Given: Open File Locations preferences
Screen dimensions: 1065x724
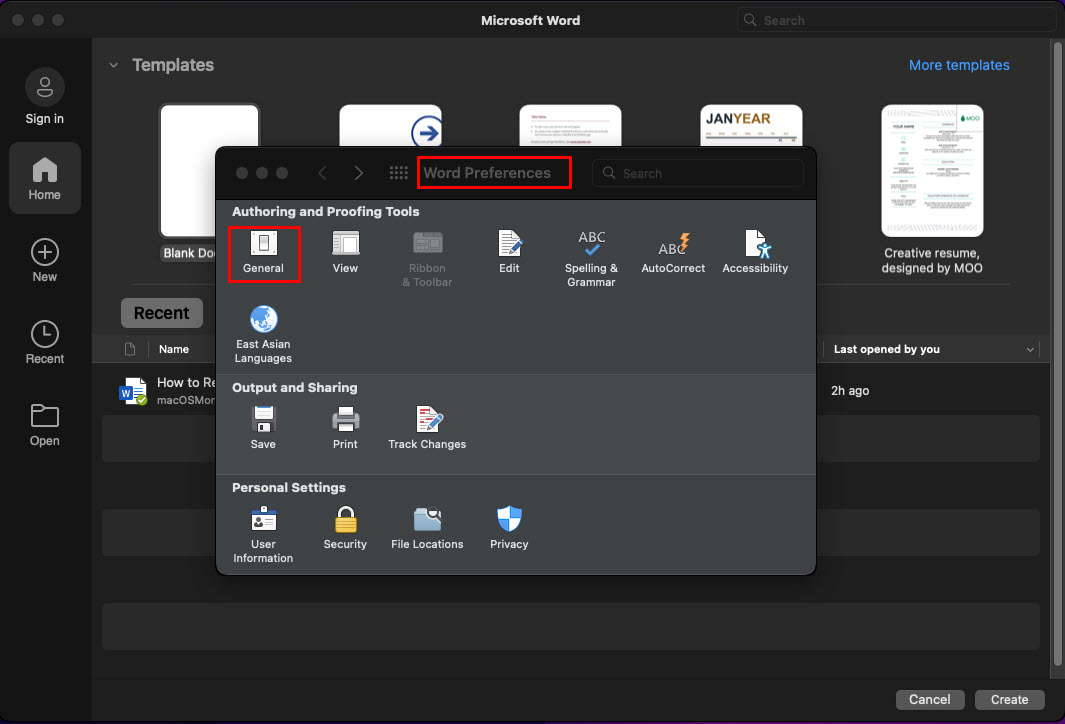Looking at the screenshot, I should pos(427,527).
